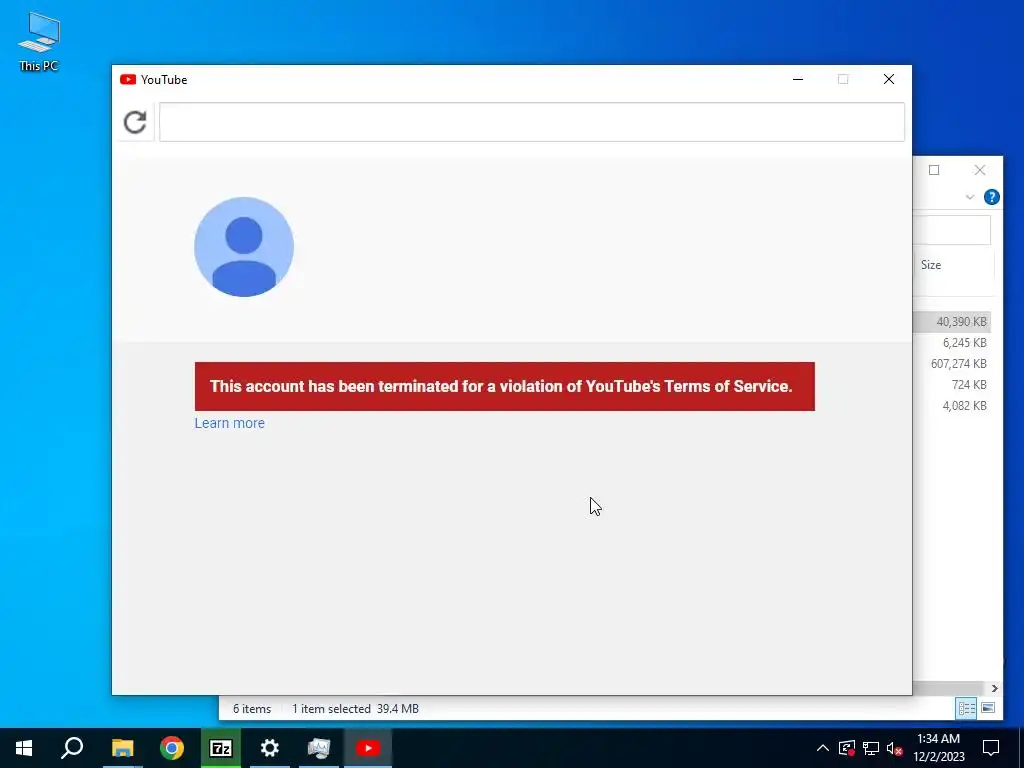This screenshot has height=768, width=1024.
Task: Open the notification center icon
Action: pyautogui.click(x=991, y=748)
